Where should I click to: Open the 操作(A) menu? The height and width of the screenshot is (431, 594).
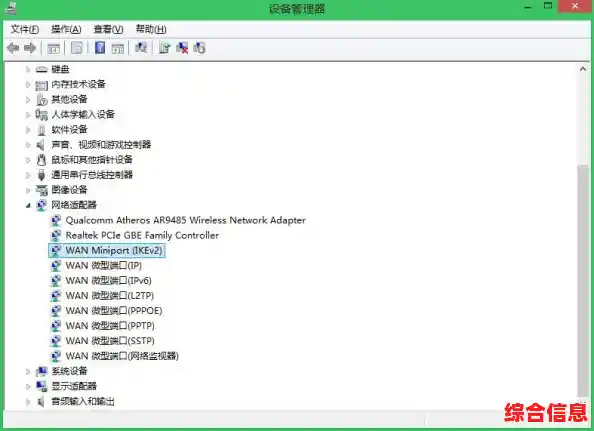[x=66, y=29]
